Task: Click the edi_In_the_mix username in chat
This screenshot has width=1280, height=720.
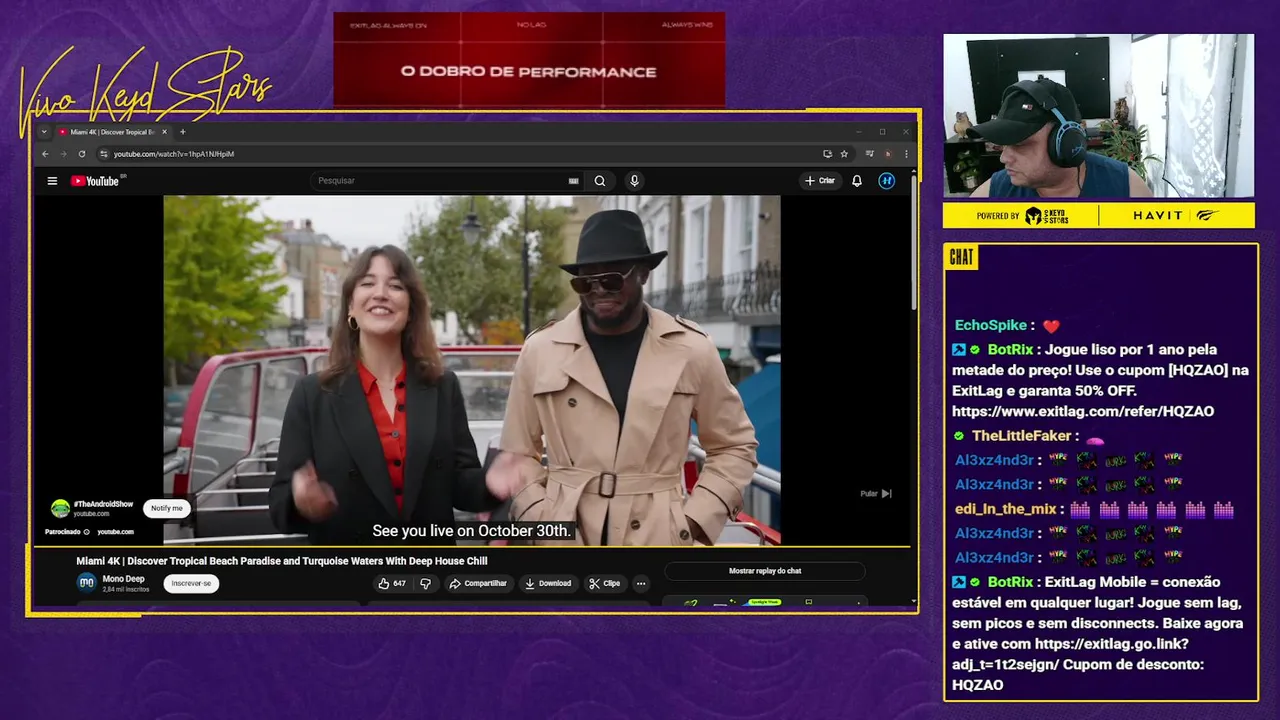Action: (1005, 509)
